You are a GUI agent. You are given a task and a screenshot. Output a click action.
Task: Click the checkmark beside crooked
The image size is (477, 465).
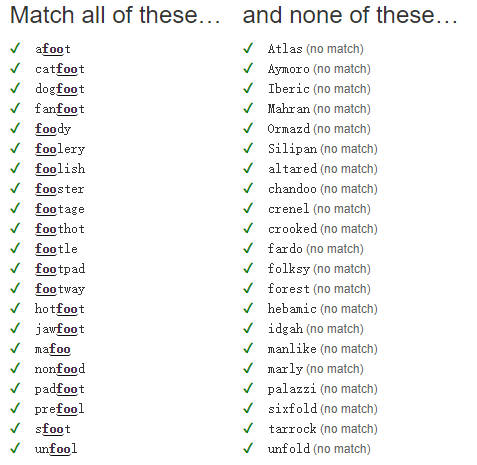(x=248, y=228)
